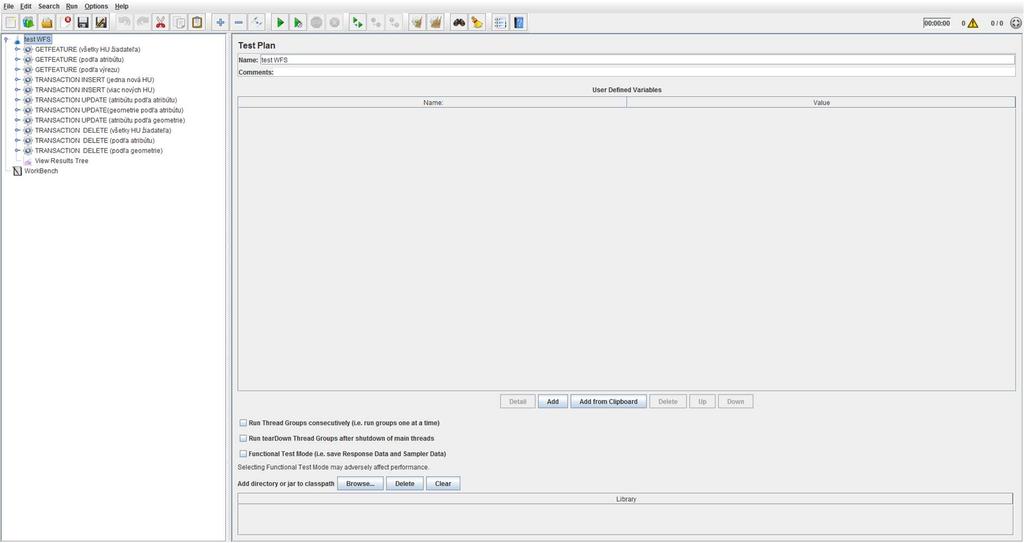Click the Close test plan icon

click(65, 23)
